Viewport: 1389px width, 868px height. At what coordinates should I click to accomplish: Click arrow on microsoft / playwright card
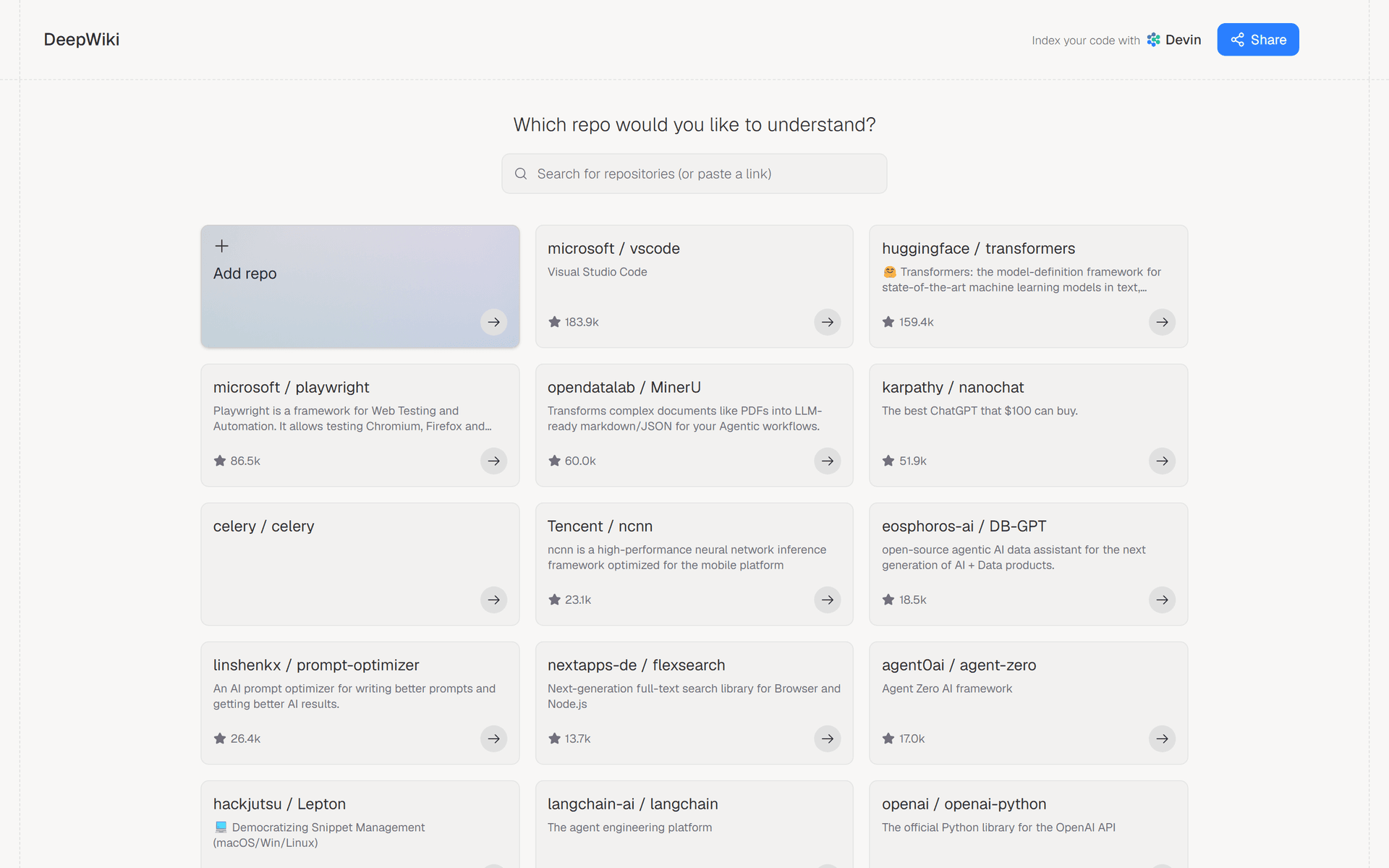(493, 461)
